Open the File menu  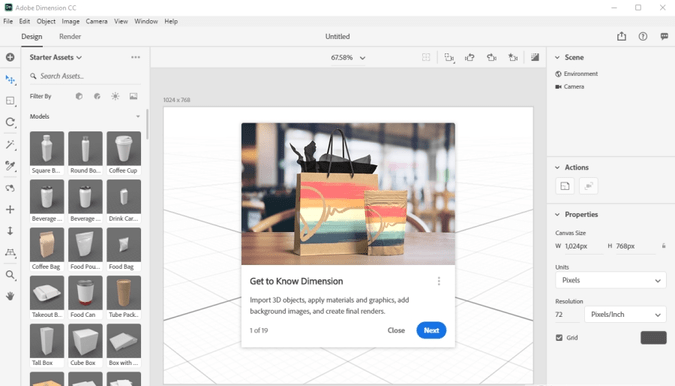[x=8, y=21]
